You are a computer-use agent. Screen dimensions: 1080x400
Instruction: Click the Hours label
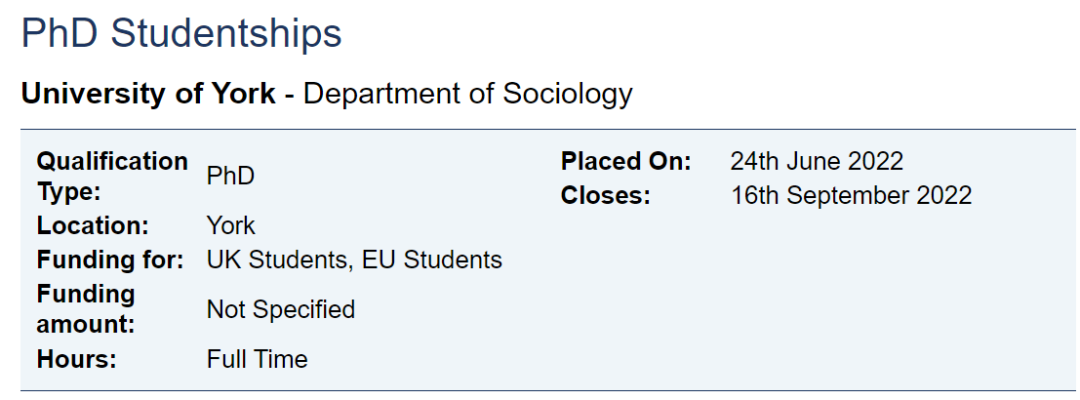coord(77,359)
